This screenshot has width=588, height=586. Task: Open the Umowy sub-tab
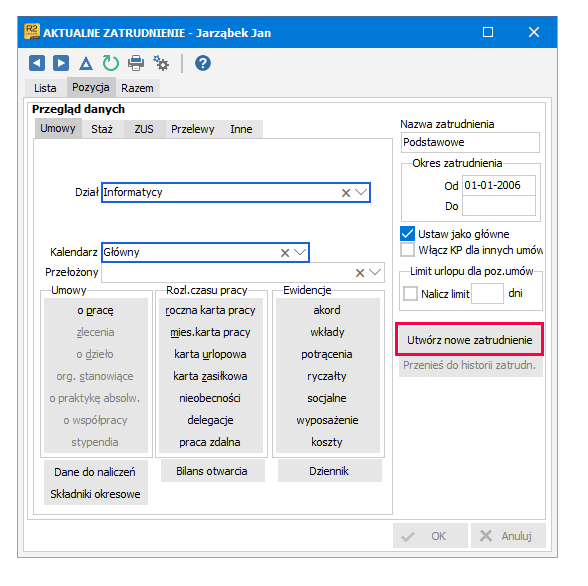58,128
